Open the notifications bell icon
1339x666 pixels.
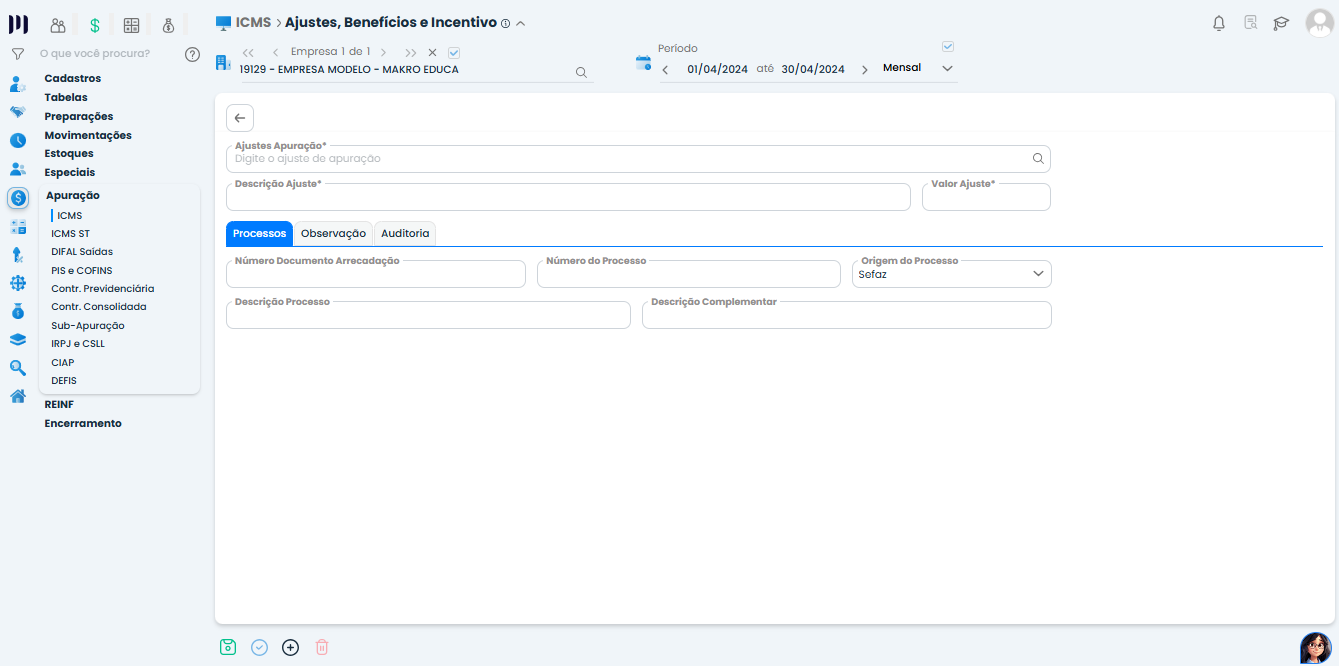point(1218,23)
